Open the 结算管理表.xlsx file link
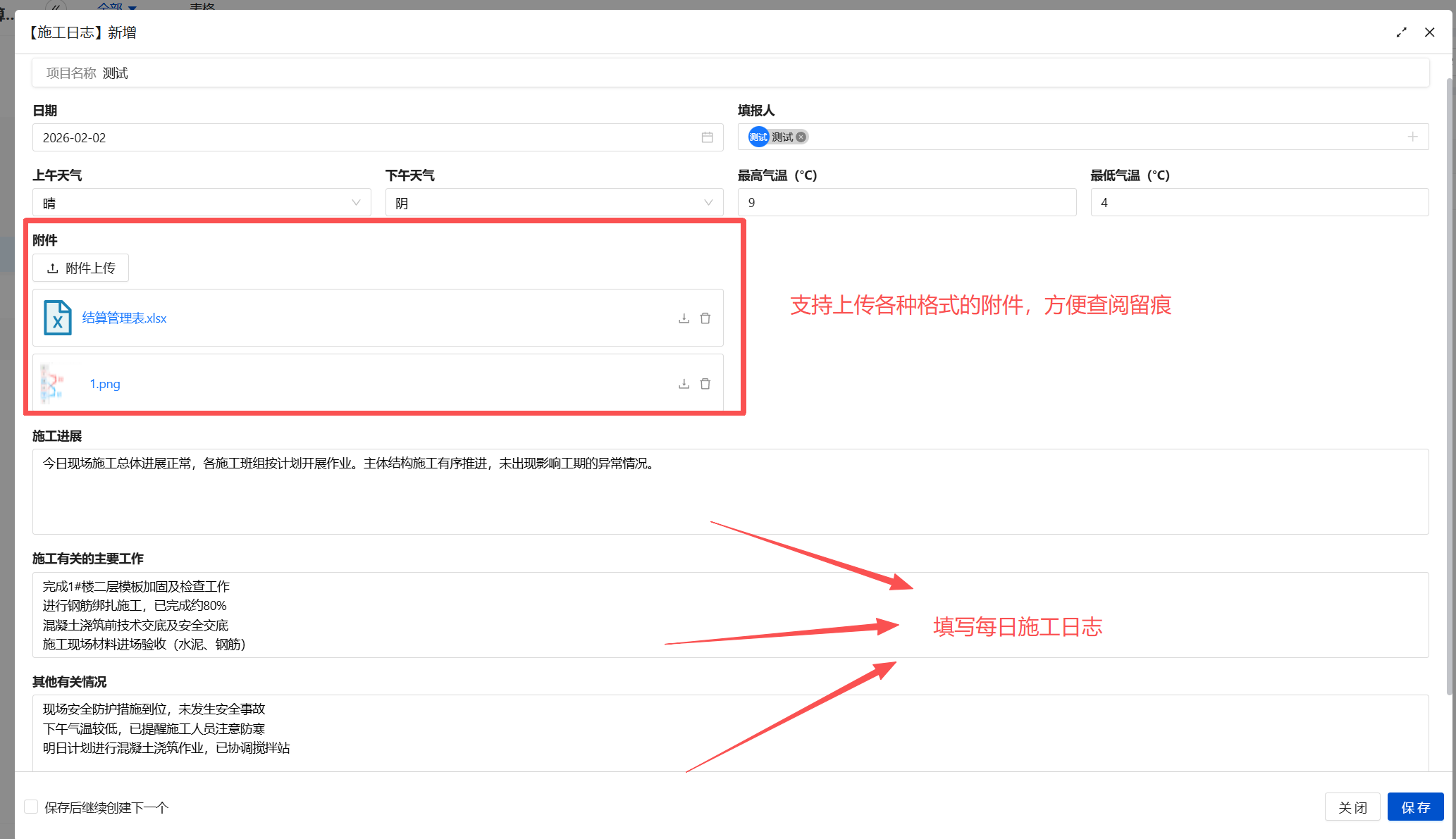 click(125, 318)
